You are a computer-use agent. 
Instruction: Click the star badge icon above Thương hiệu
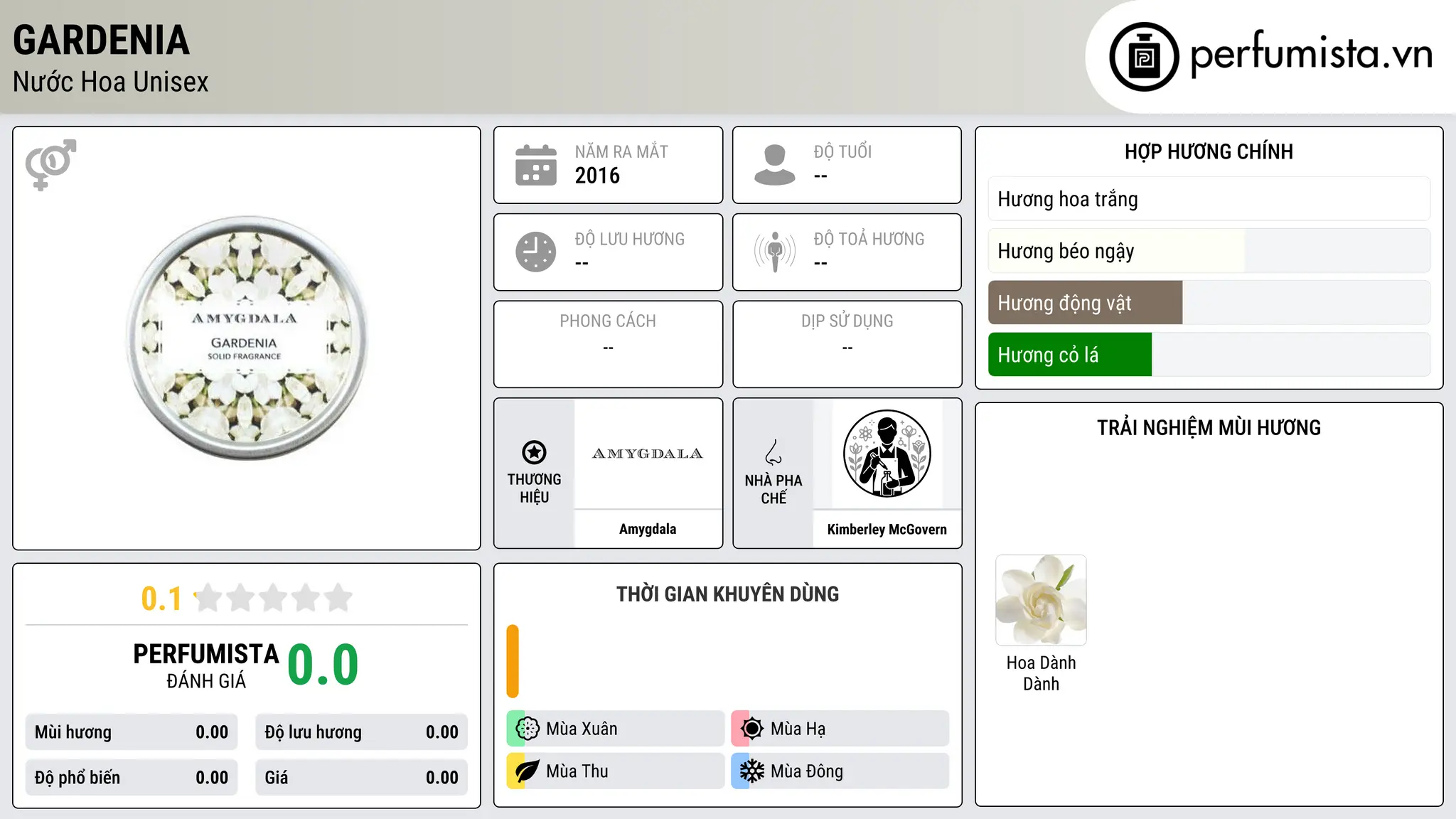pos(534,452)
